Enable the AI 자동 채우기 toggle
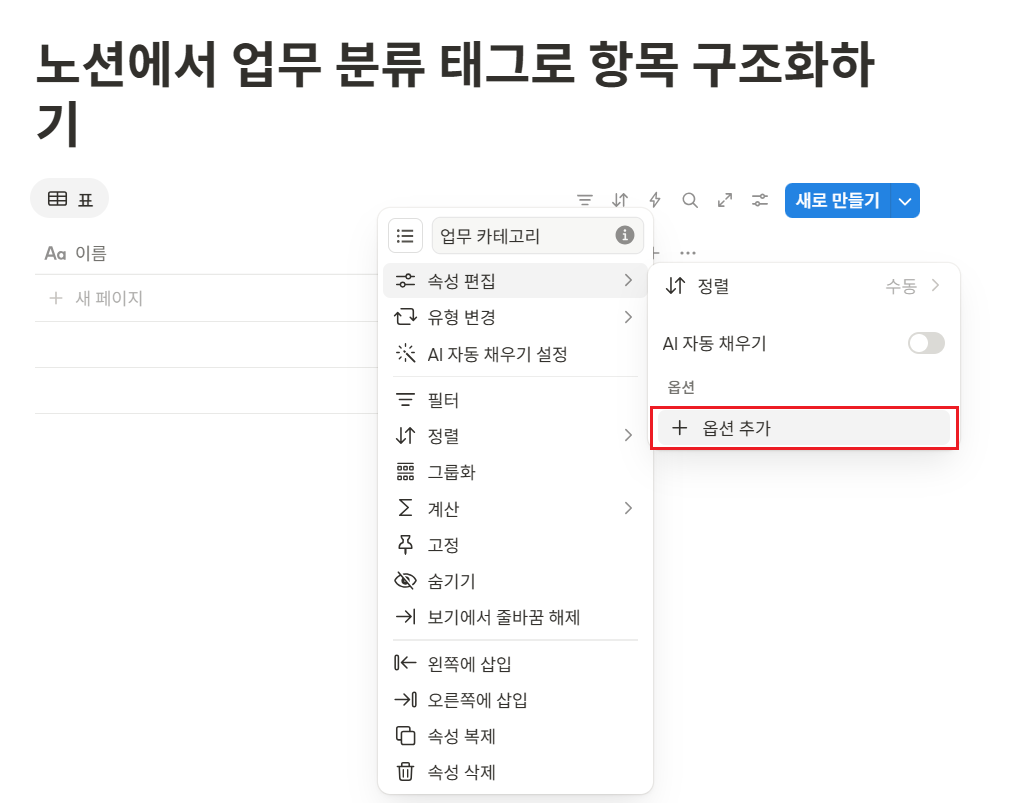Viewport: 1014px width, 803px height. pyautogui.click(x=925, y=343)
